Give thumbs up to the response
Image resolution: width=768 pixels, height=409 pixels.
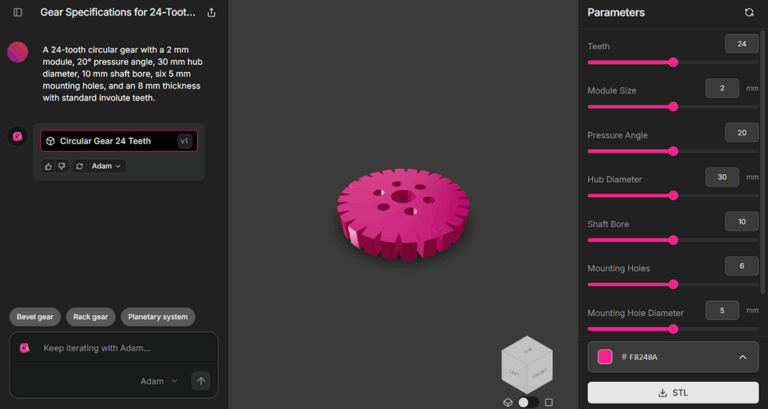coord(49,166)
